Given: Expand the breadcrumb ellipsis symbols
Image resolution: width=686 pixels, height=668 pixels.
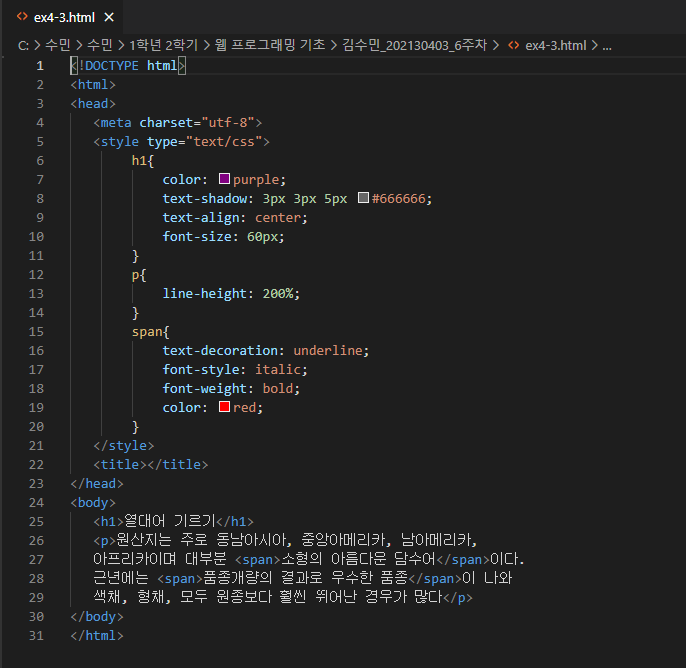Looking at the screenshot, I should [607, 46].
